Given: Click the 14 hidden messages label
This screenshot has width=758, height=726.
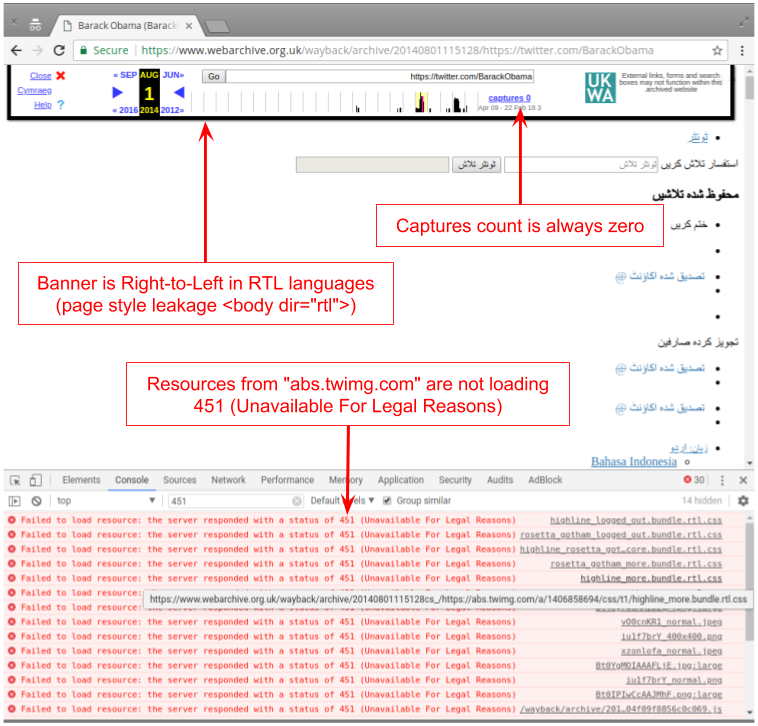Looking at the screenshot, I should click(x=701, y=501).
